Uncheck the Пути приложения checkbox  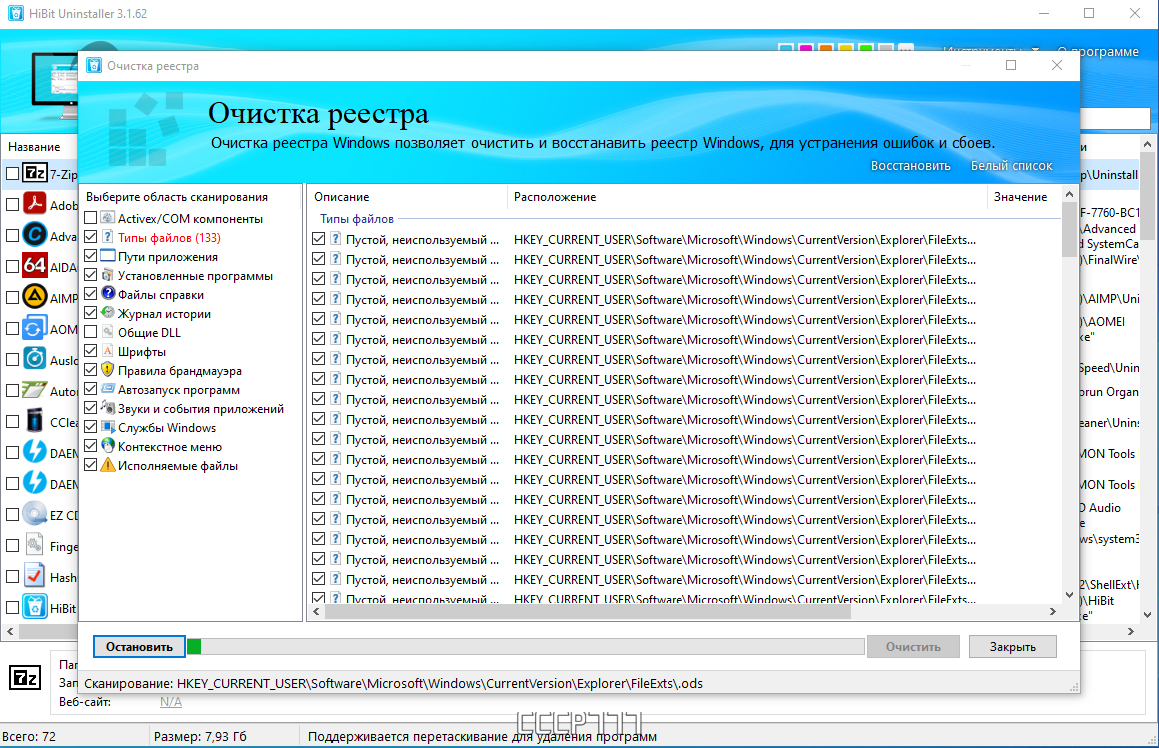(x=91, y=256)
